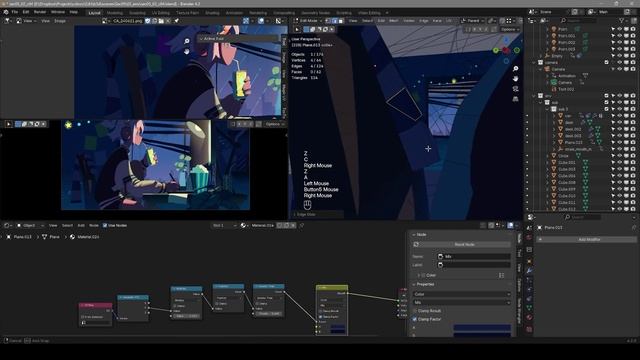Open Particles properties tab icon
640x360 pixels.
coord(529,280)
